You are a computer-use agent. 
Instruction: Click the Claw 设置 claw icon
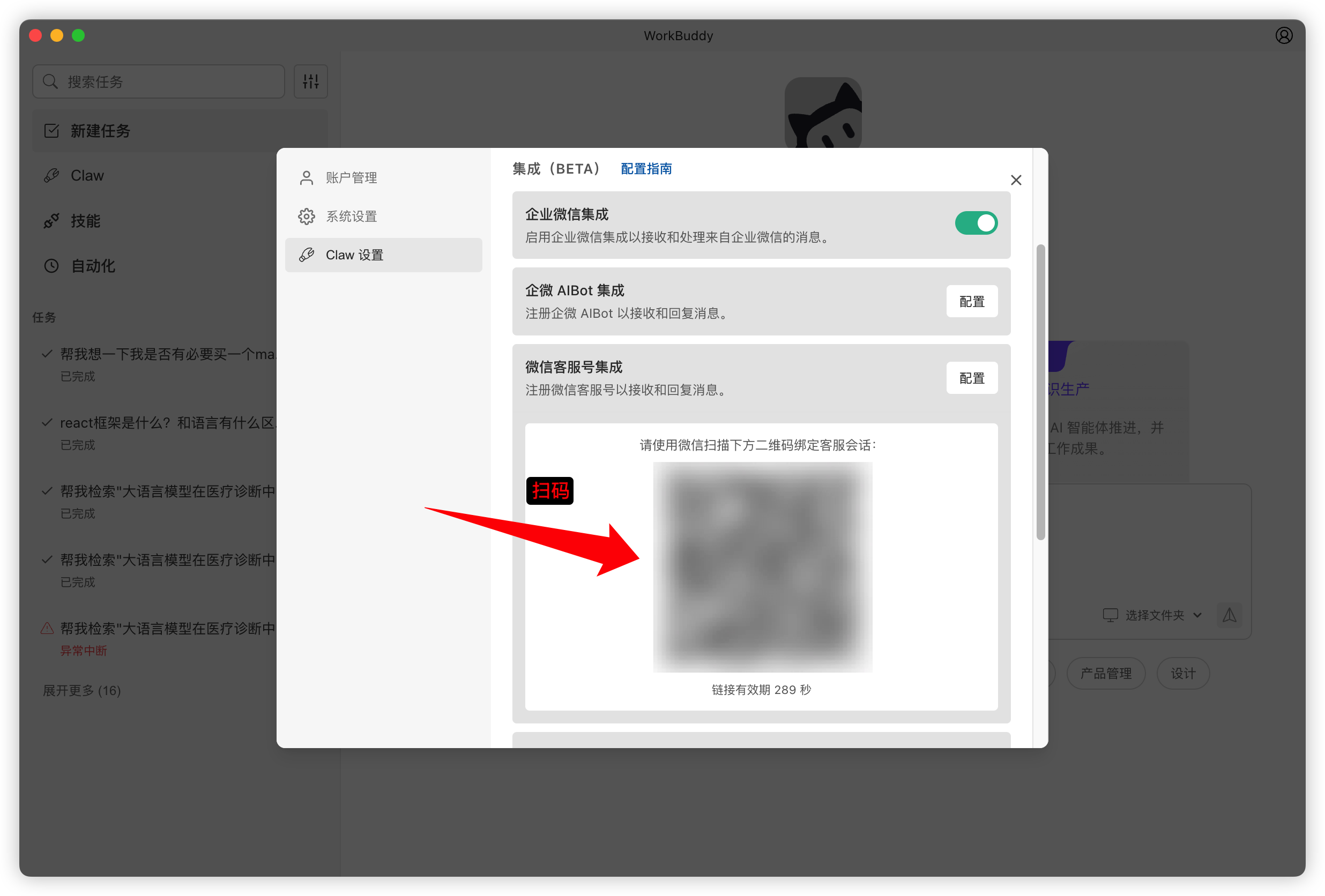coord(307,255)
